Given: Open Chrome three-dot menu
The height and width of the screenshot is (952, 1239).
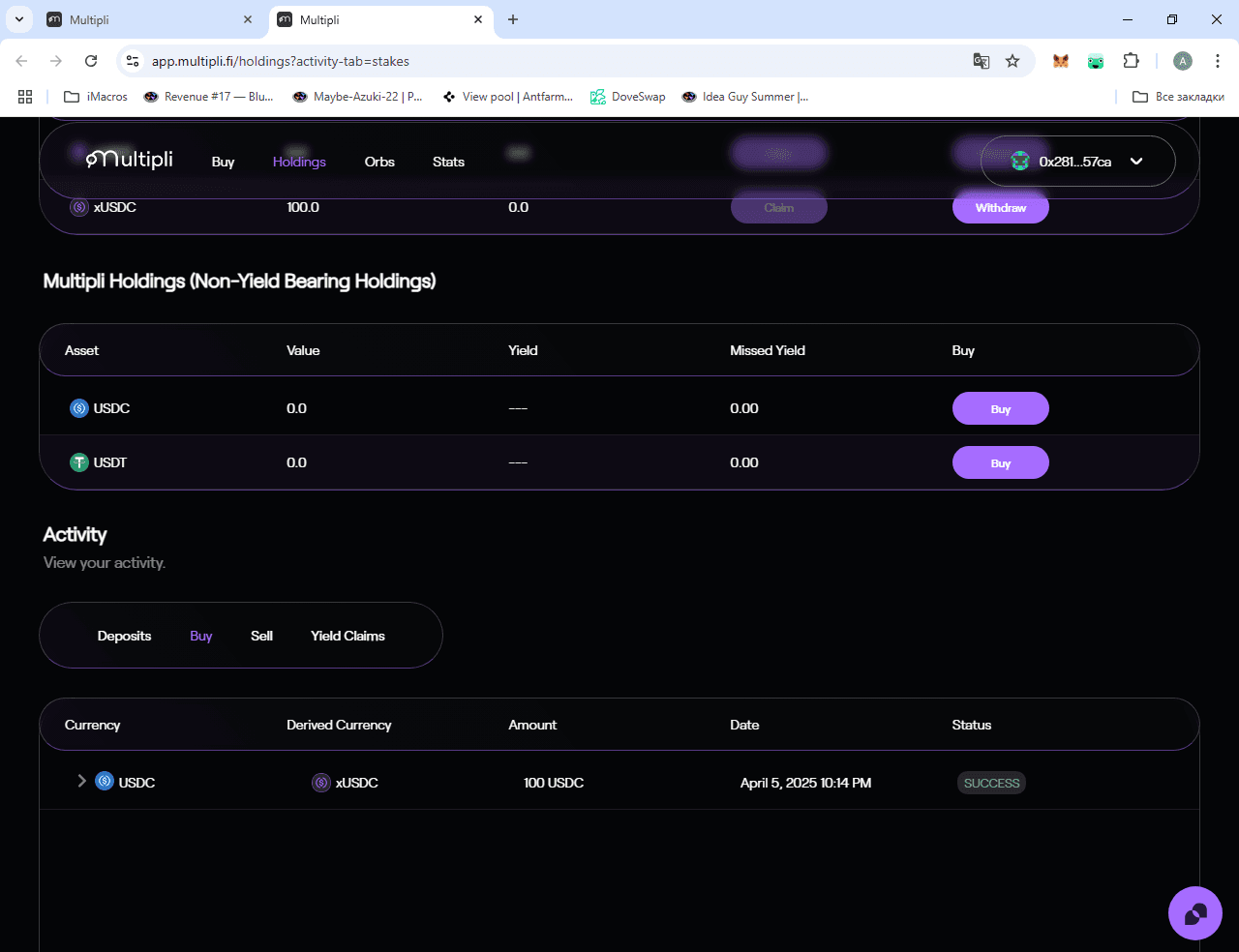Looking at the screenshot, I should [x=1218, y=61].
